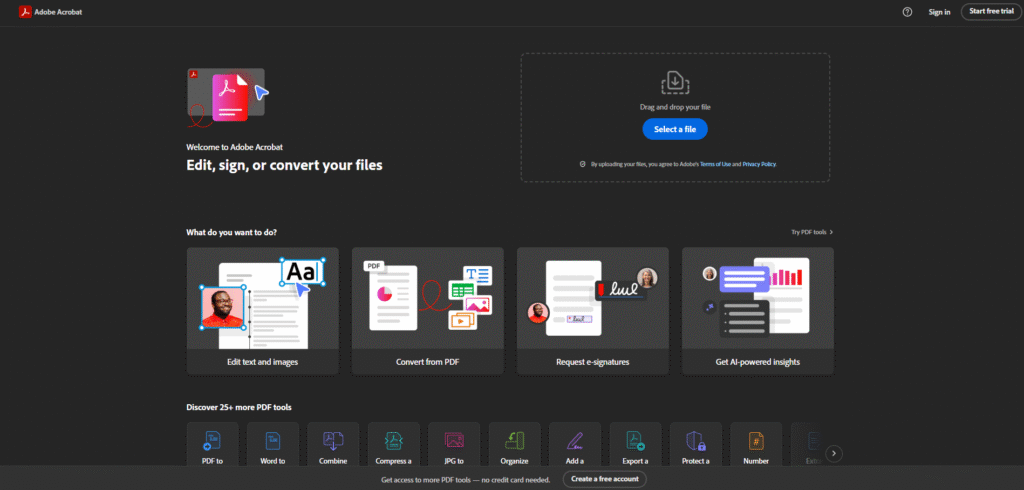Screen dimensions: 1024x490
Task: Select the Word to tool icon
Action: tap(272, 440)
